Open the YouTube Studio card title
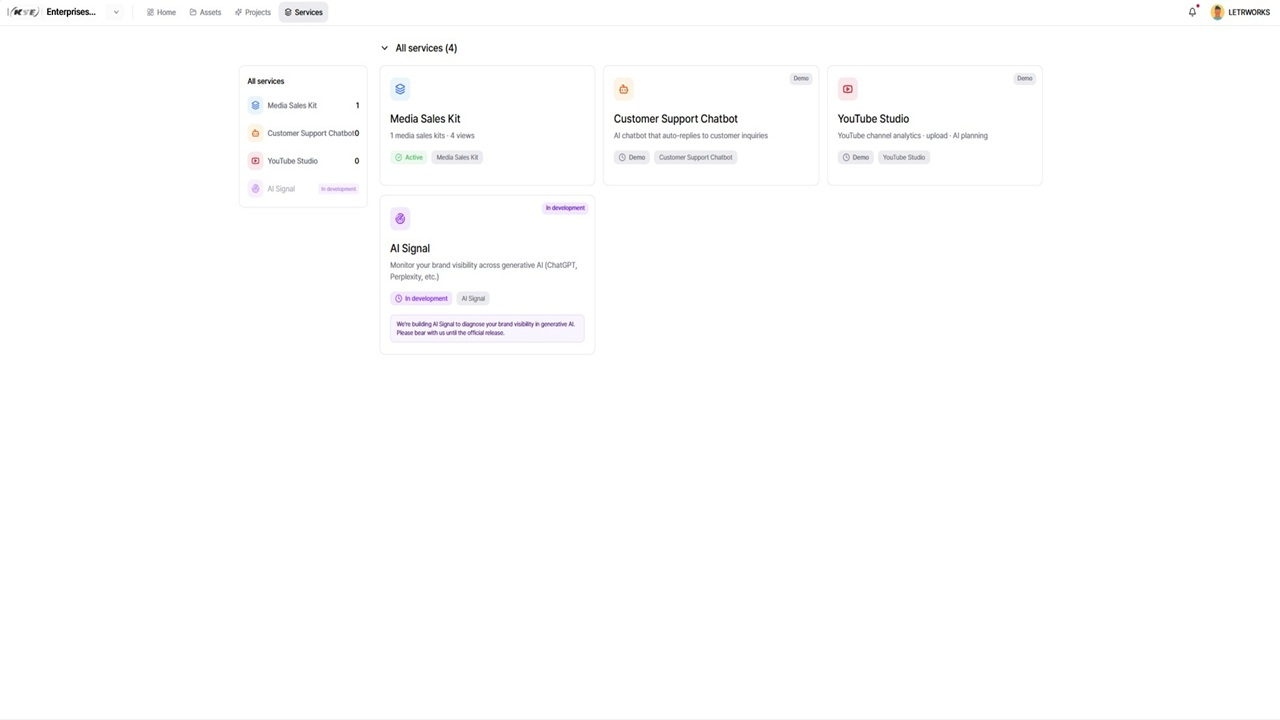The width and height of the screenshot is (1280, 720). click(873, 119)
